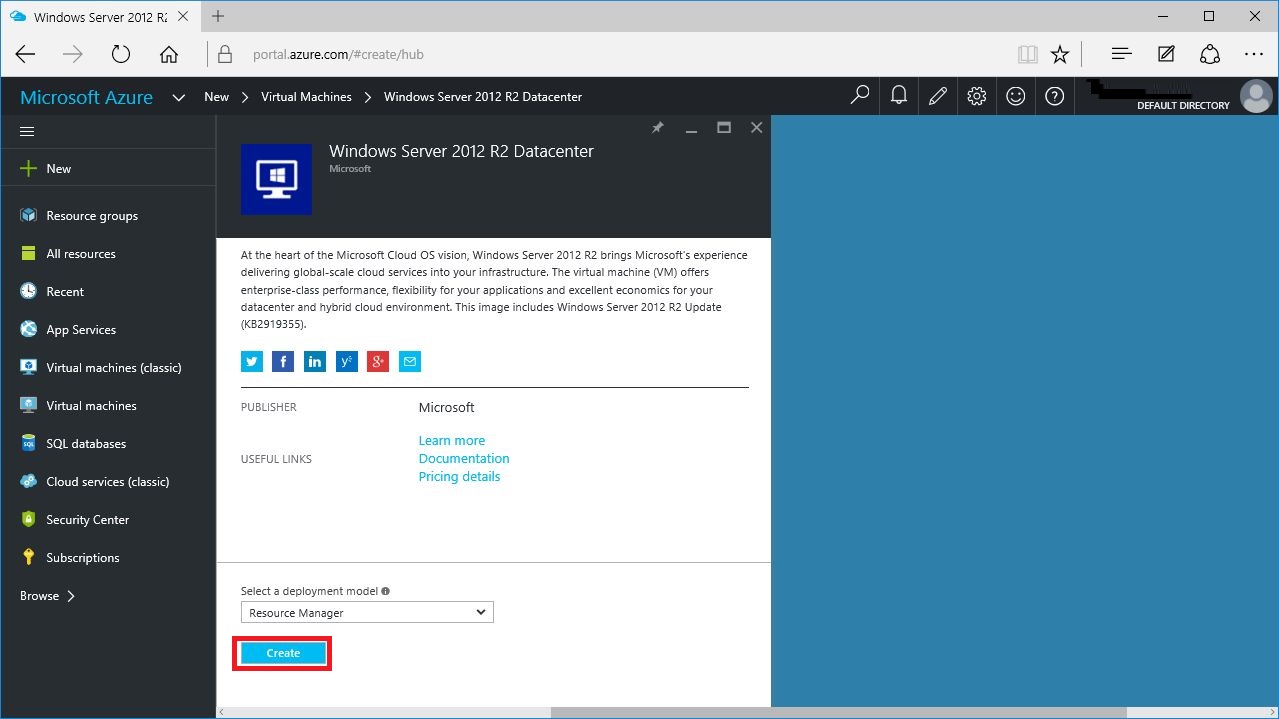Screen dimensions: 1279x719
Task: Open the account avatar menu
Action: pos(1256,96)
